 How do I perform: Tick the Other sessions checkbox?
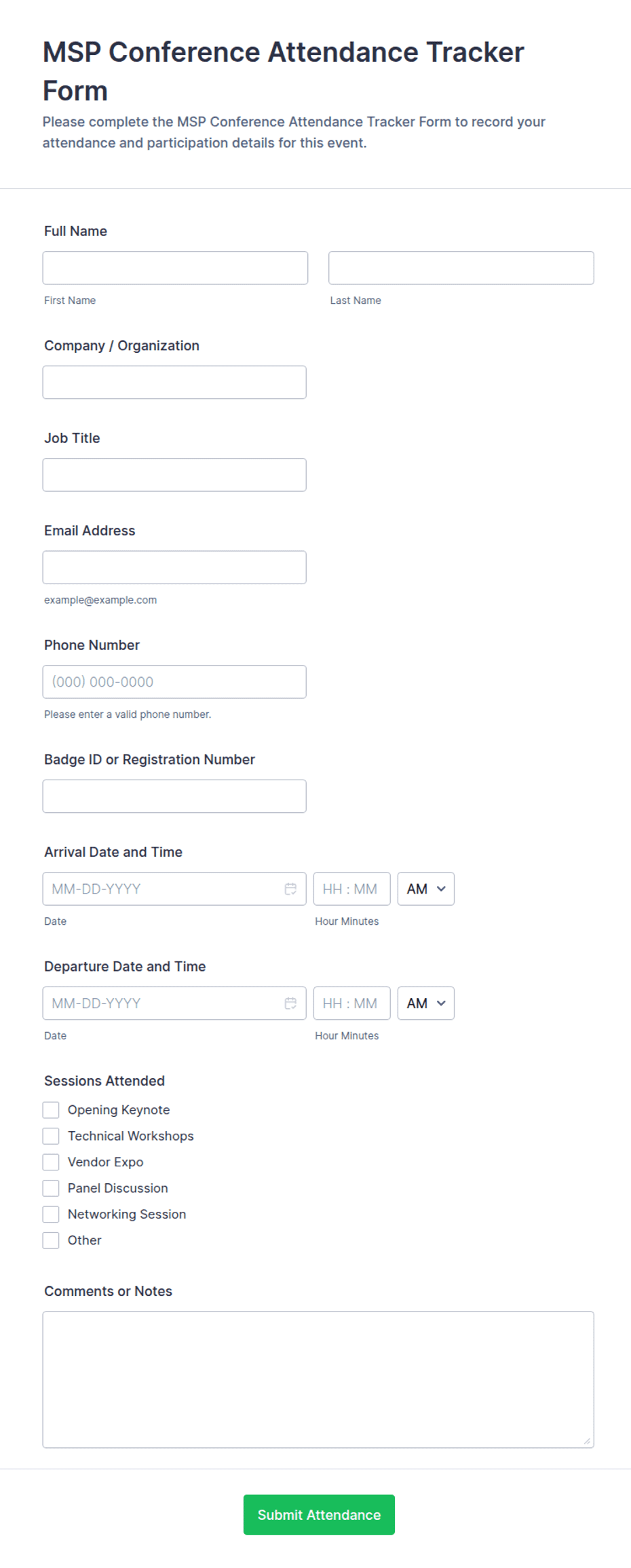[51, 1240]
